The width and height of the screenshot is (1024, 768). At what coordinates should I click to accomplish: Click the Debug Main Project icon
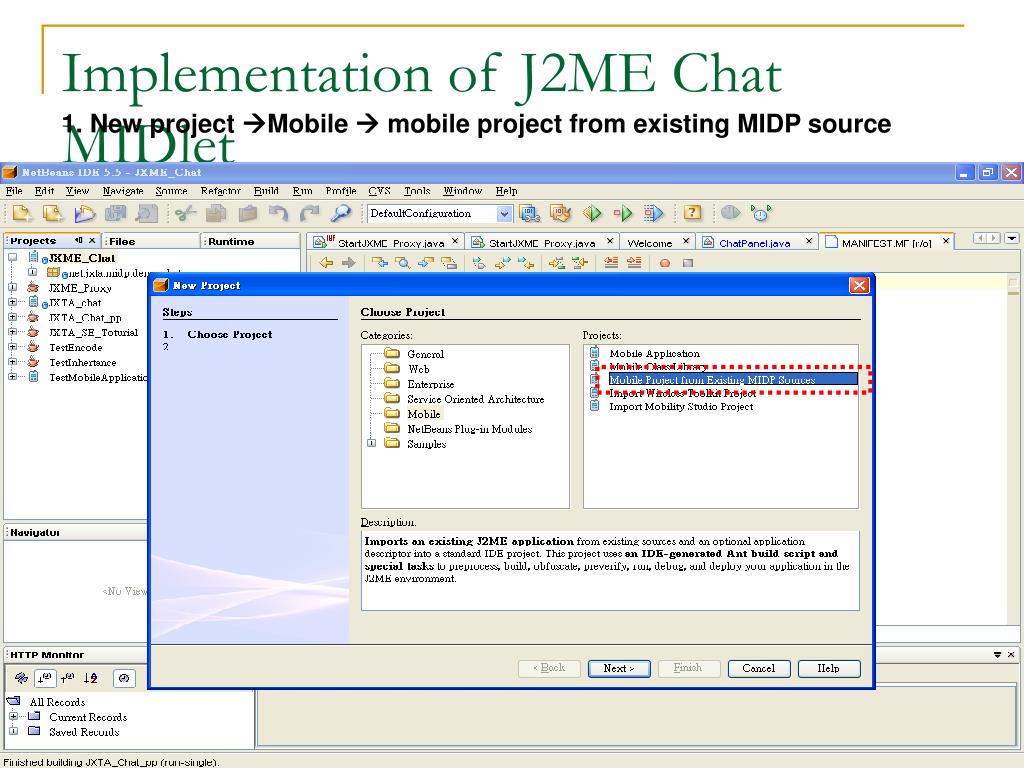click(623, 213)
